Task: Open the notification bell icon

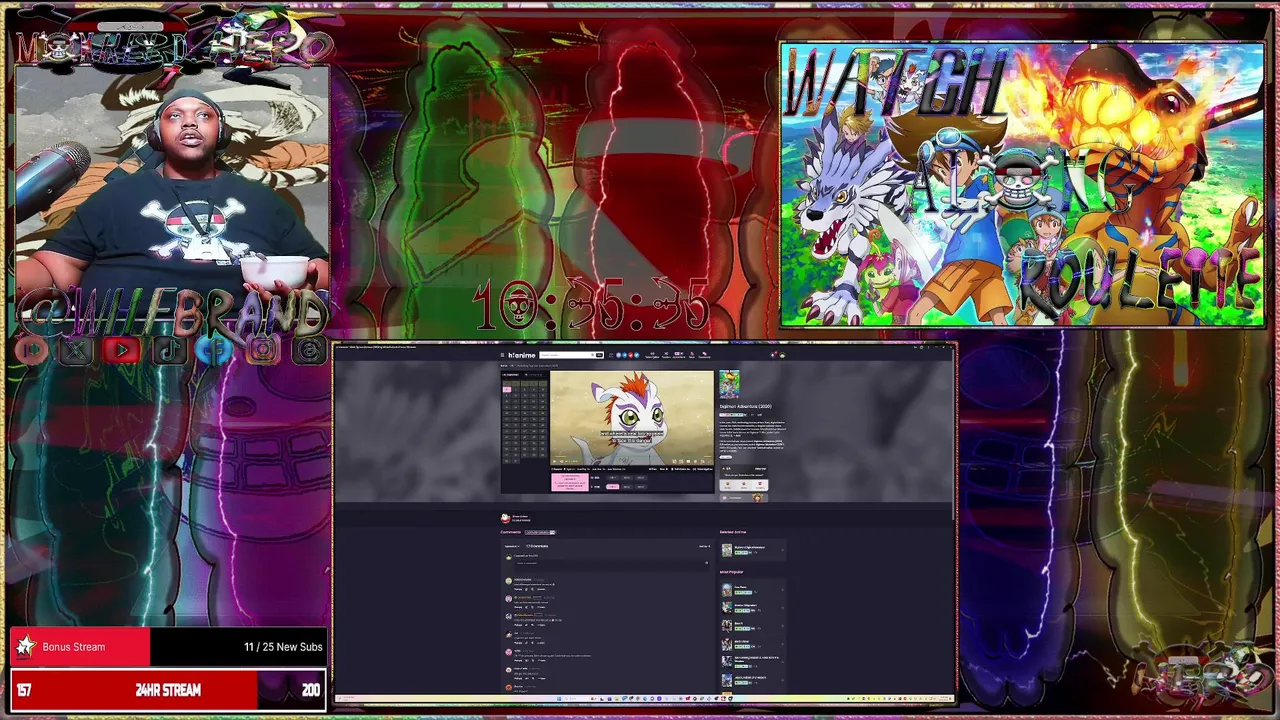Action: click(773, 355)
